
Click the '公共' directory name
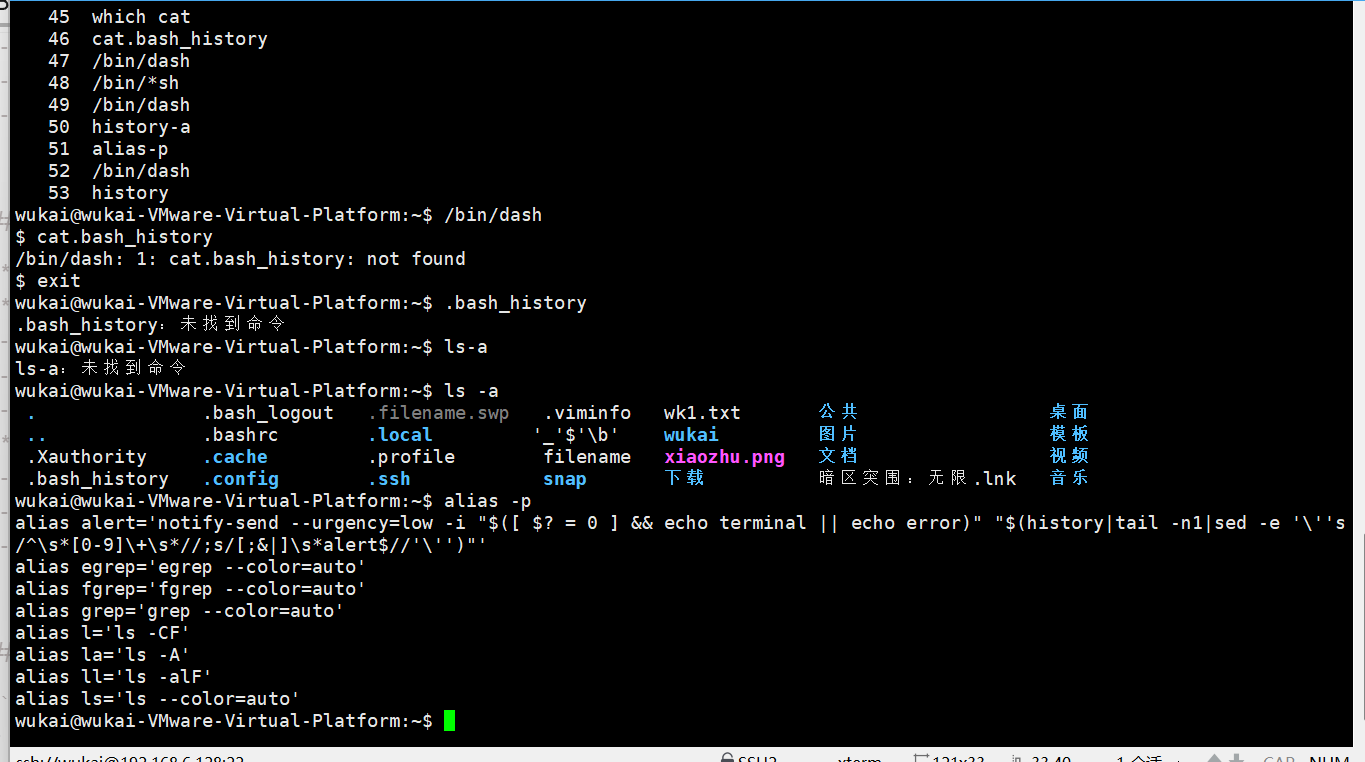pos(838,413)
